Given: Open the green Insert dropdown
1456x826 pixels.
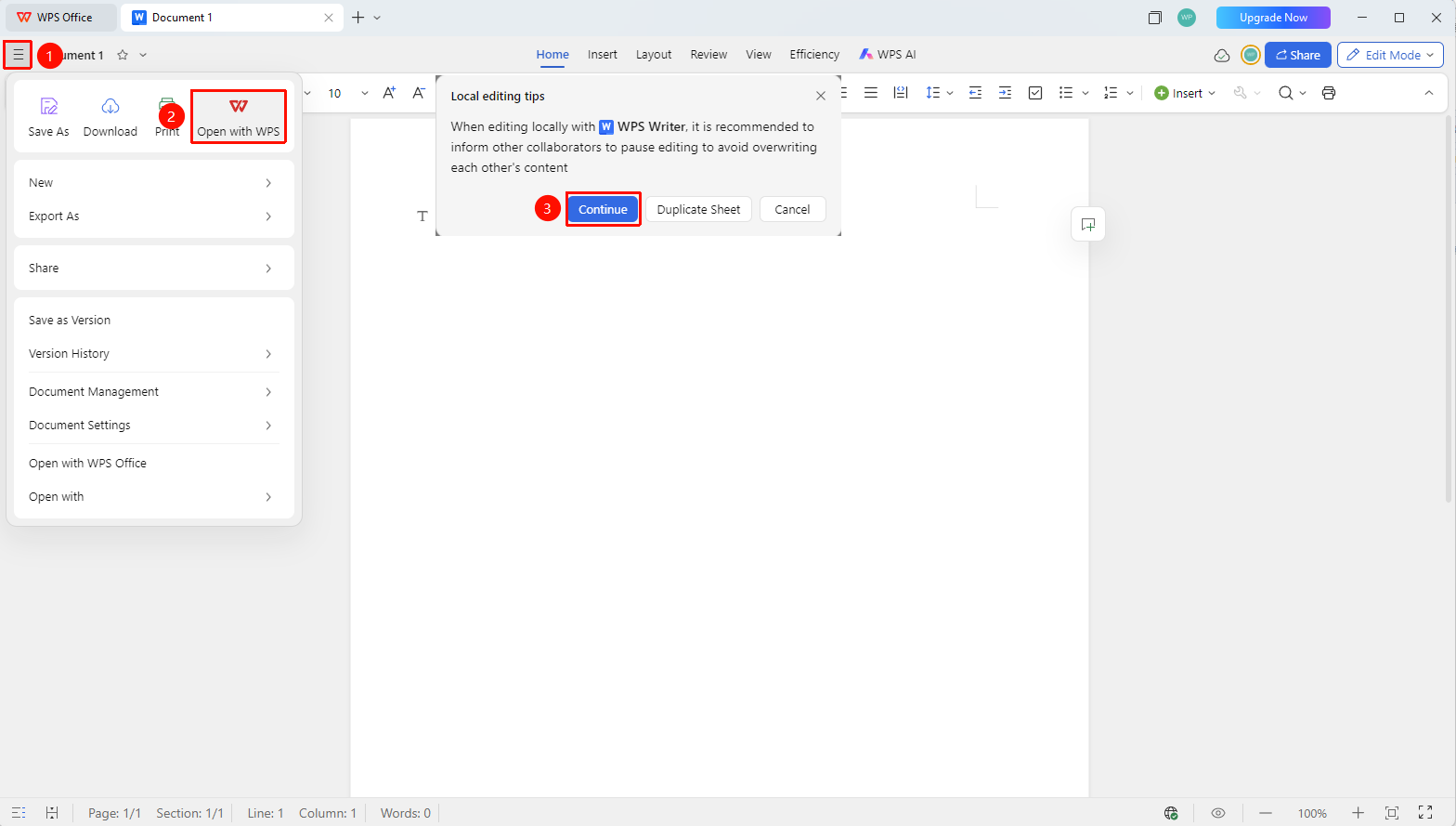Looking at the screenshot, I should (x=1185, y=93).
